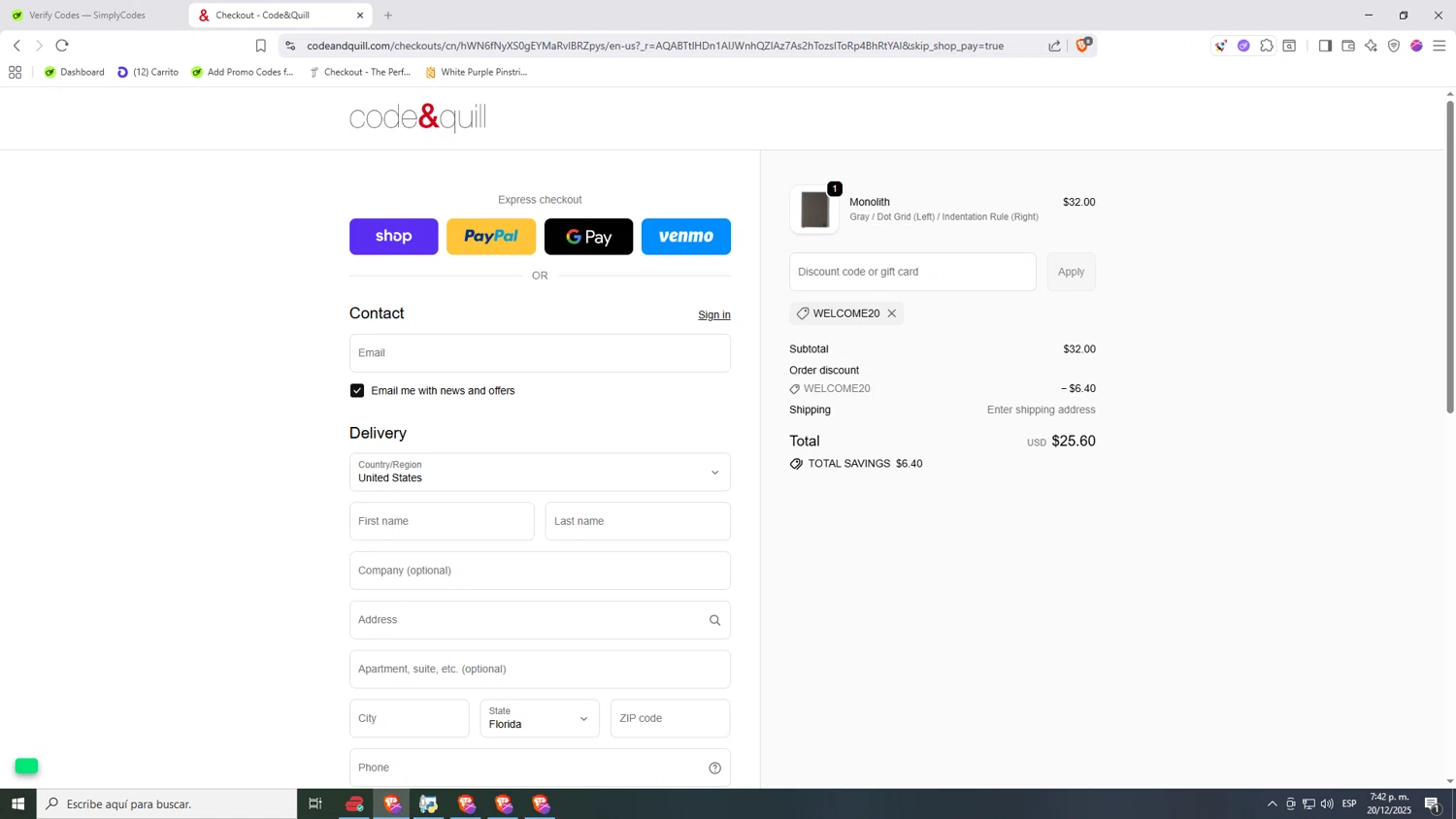The width and height of the screenshot is (1456, 819).
Task: Open White Purple Pinstri... bookmark
Action: (477, 72)
